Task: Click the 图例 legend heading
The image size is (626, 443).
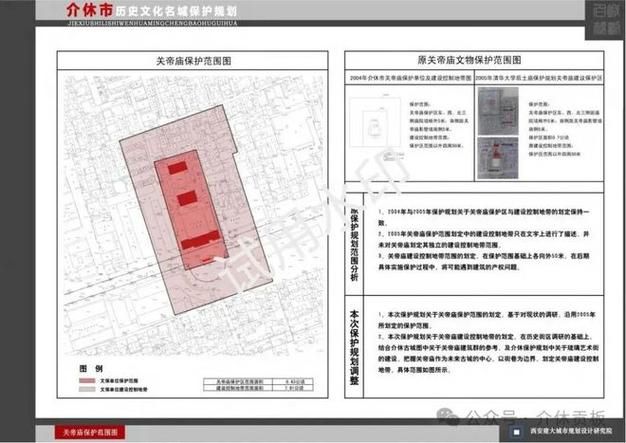Action: coord(91,368)
